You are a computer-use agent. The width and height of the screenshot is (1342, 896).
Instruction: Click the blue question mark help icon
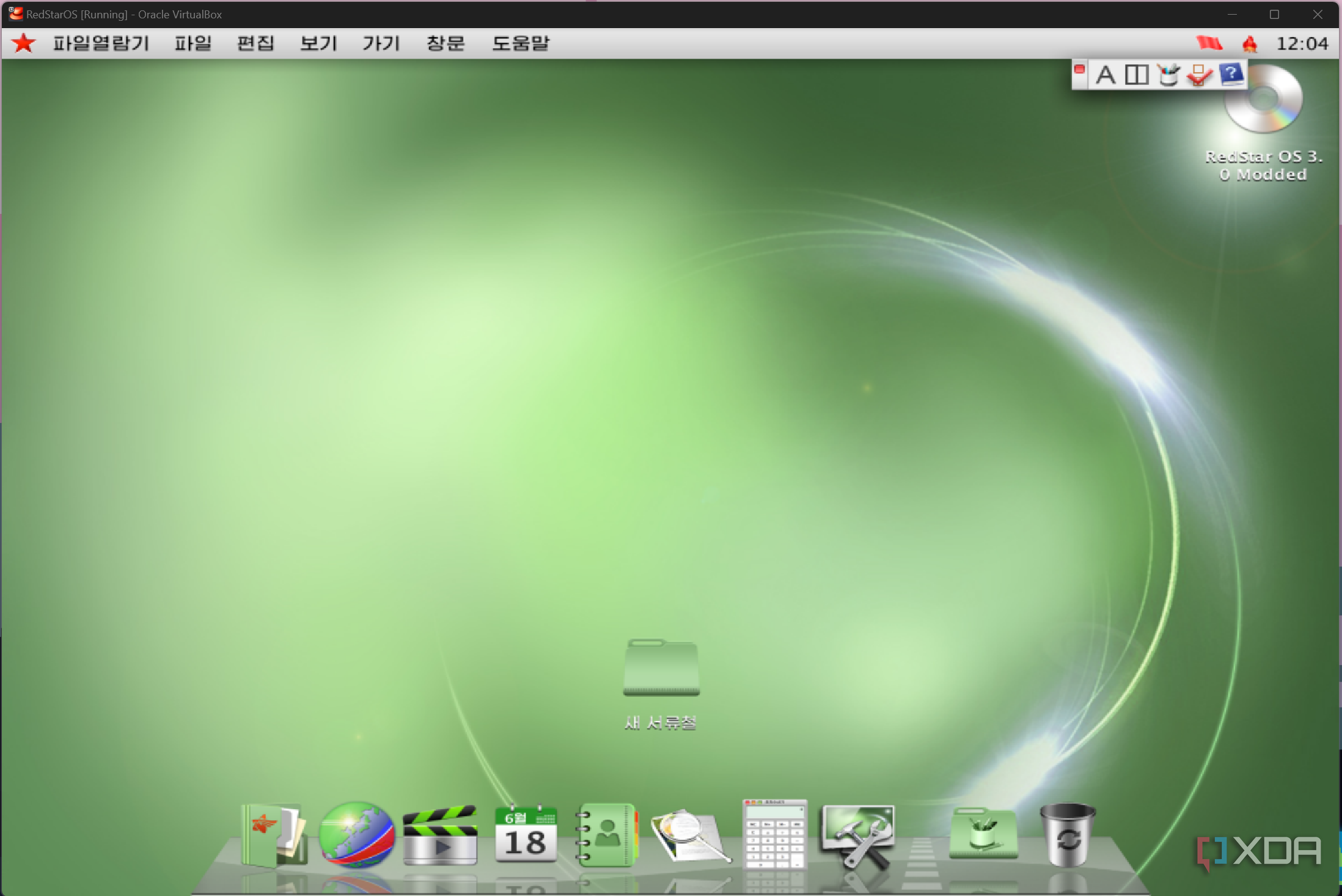(x=1231, y=75)
